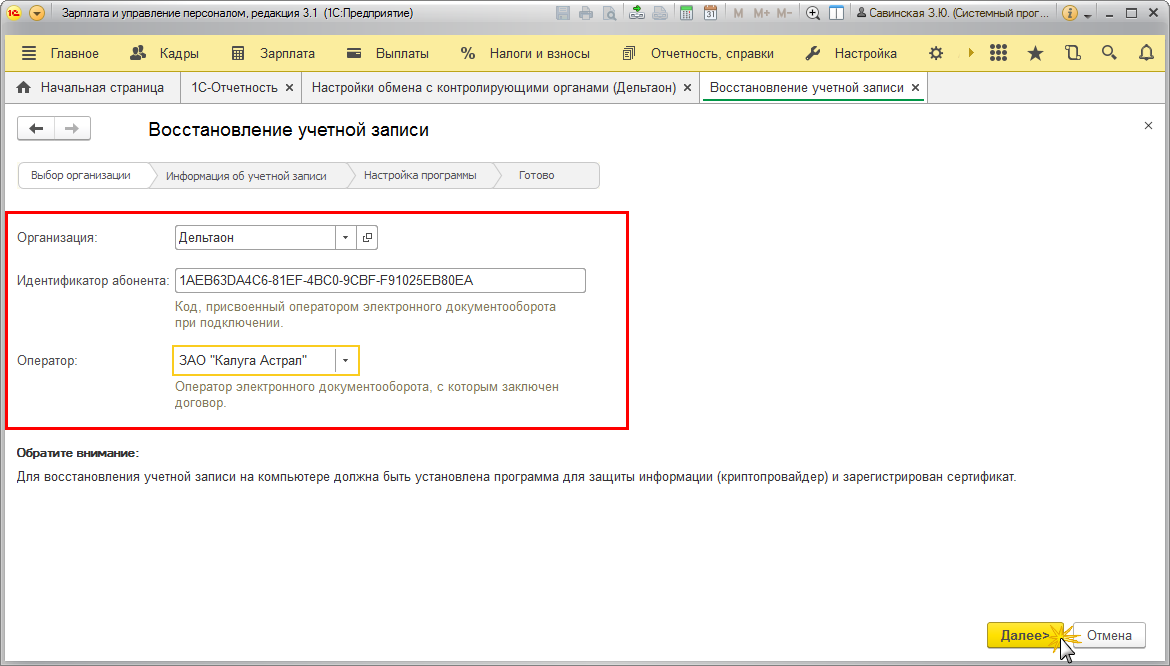The image size is (1170, 666).
Task: Close the Настройки обмена tab
Action: 687,88
